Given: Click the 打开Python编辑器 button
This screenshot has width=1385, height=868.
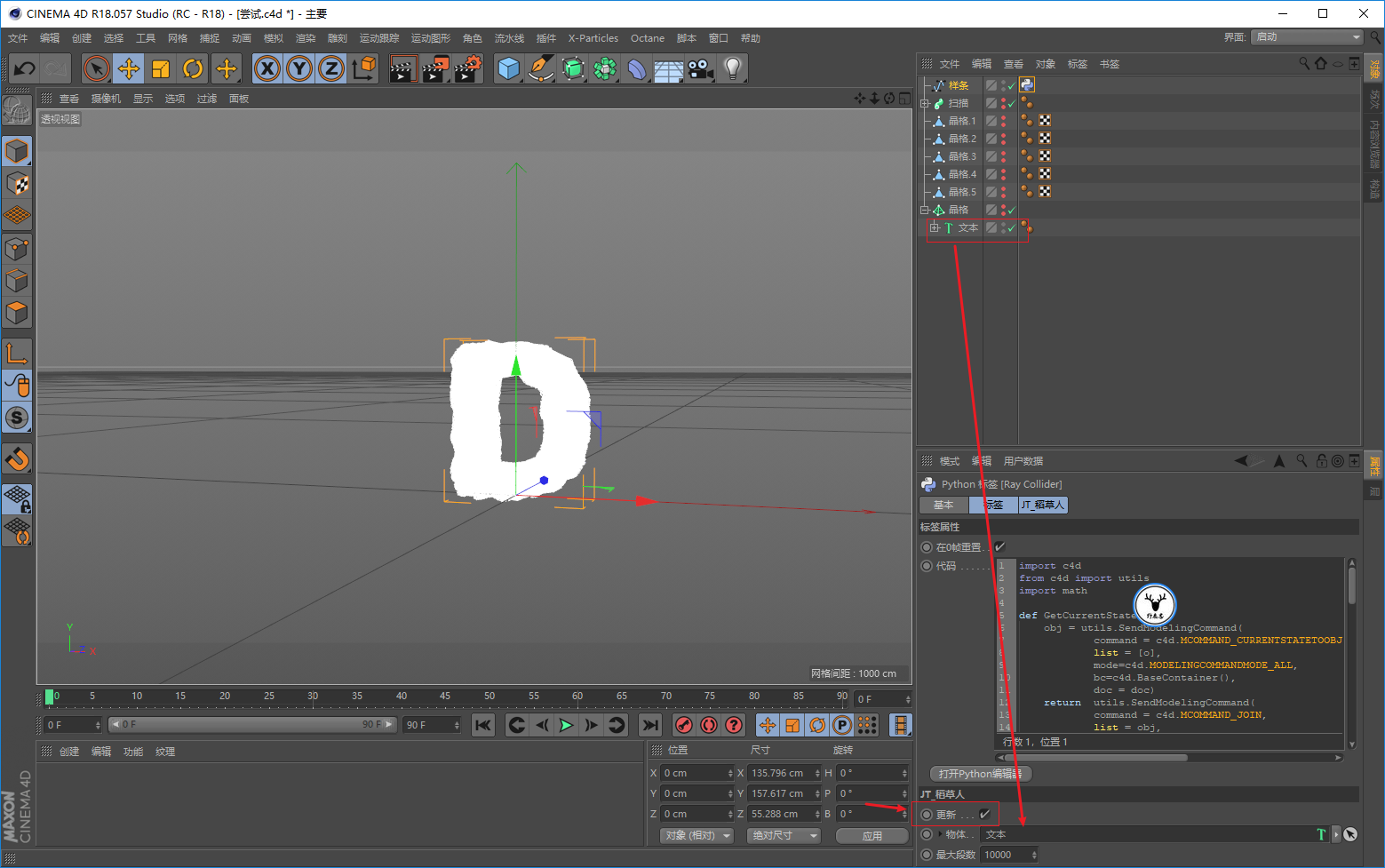Looking at the screenshot, I should (x=981, y=774).
